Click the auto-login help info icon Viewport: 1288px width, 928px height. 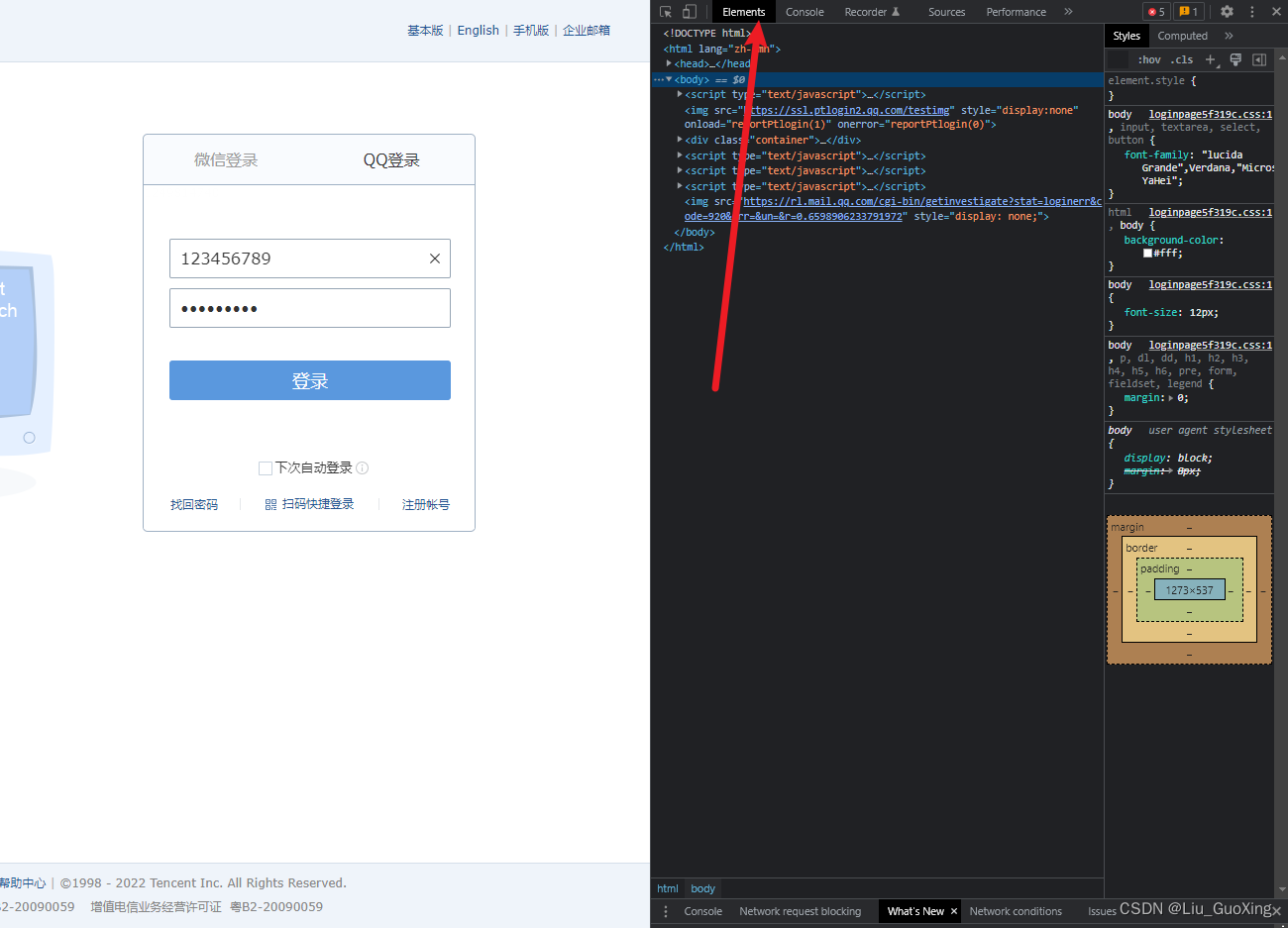363,467
